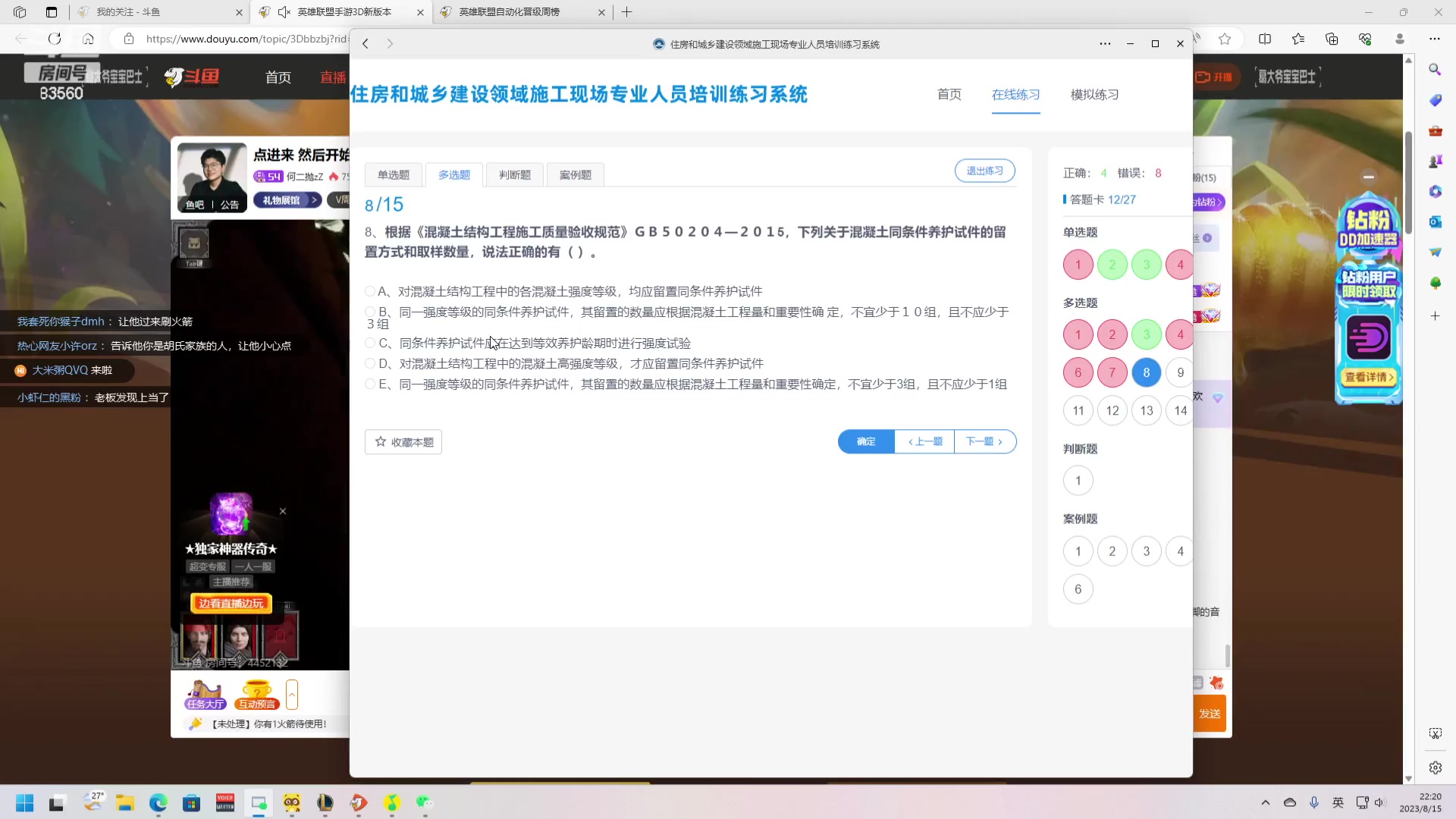This screenshot has width=1456, height=819.
Task: Mute audio icon on 英雄联盟手游 tab
Action: click(284, 12)
